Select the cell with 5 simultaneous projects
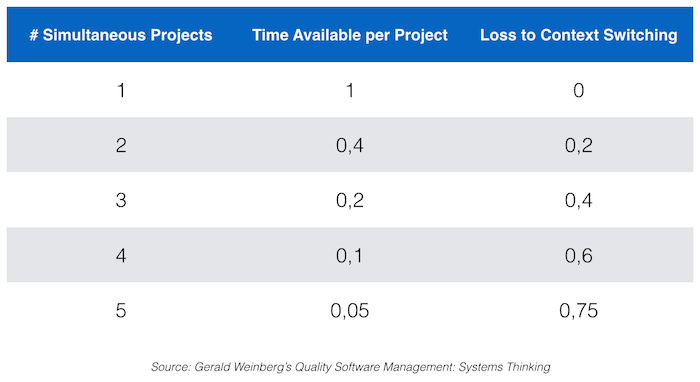 pos(121,311)
